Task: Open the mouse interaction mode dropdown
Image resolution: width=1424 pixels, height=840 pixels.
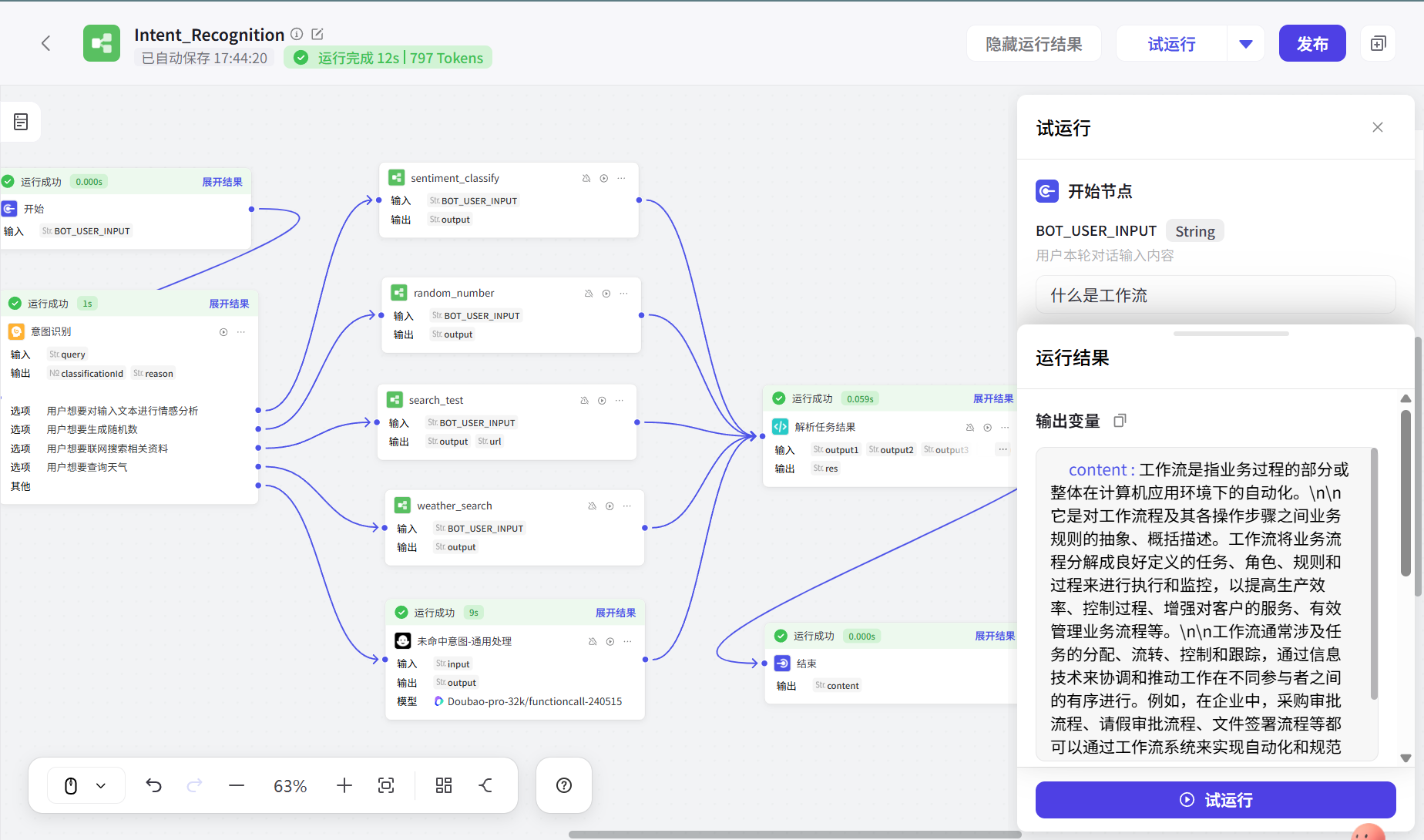Action: pos(101,785)
